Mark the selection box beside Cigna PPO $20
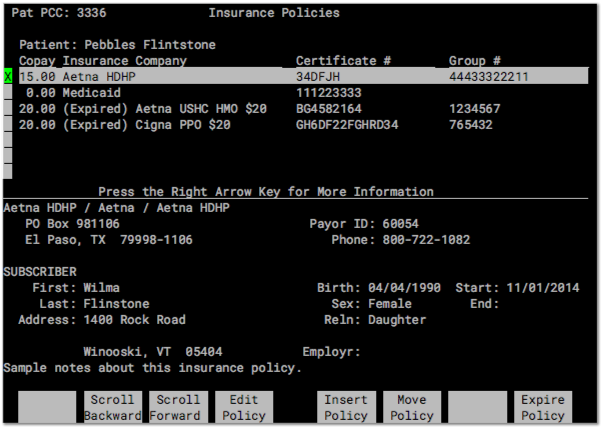Screen dimensions: 602x428 [8, 124]
